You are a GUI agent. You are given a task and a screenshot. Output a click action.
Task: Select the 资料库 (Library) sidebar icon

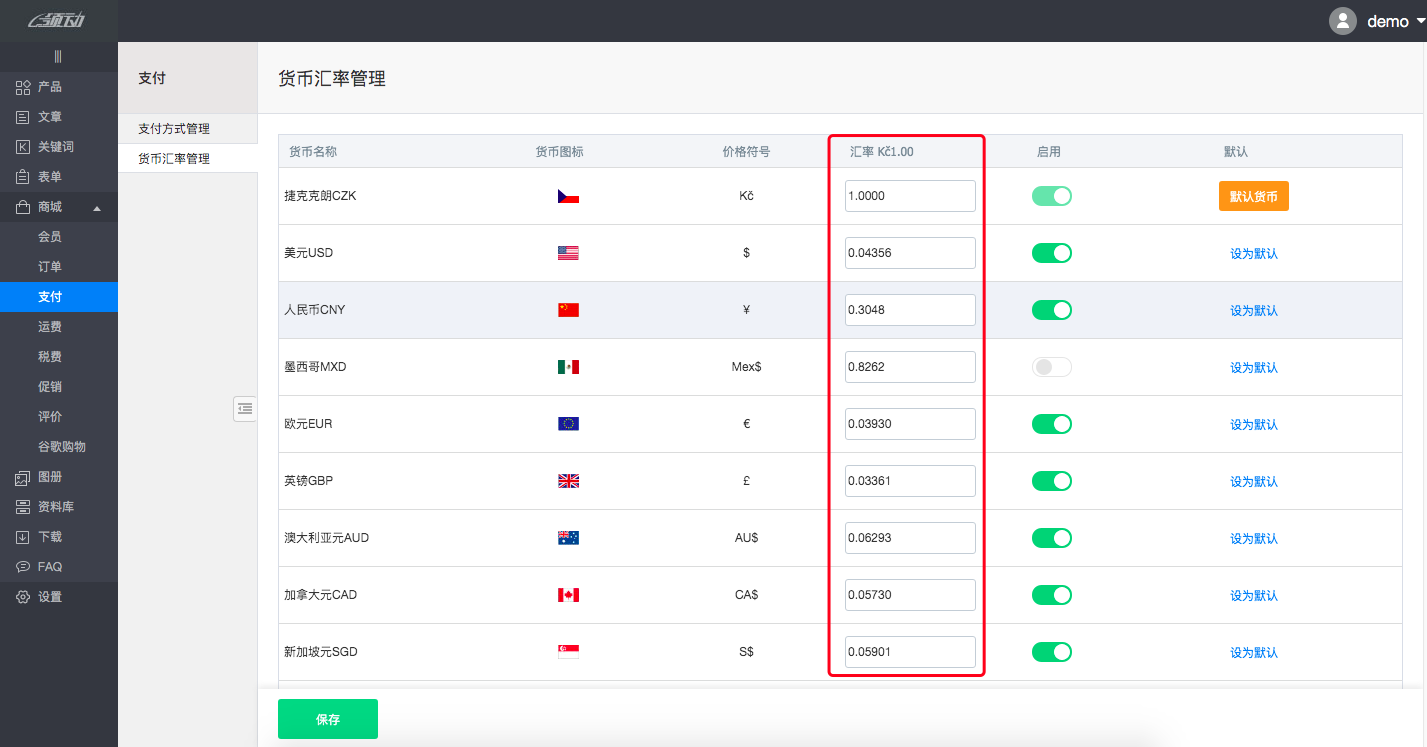coord(23,507)
